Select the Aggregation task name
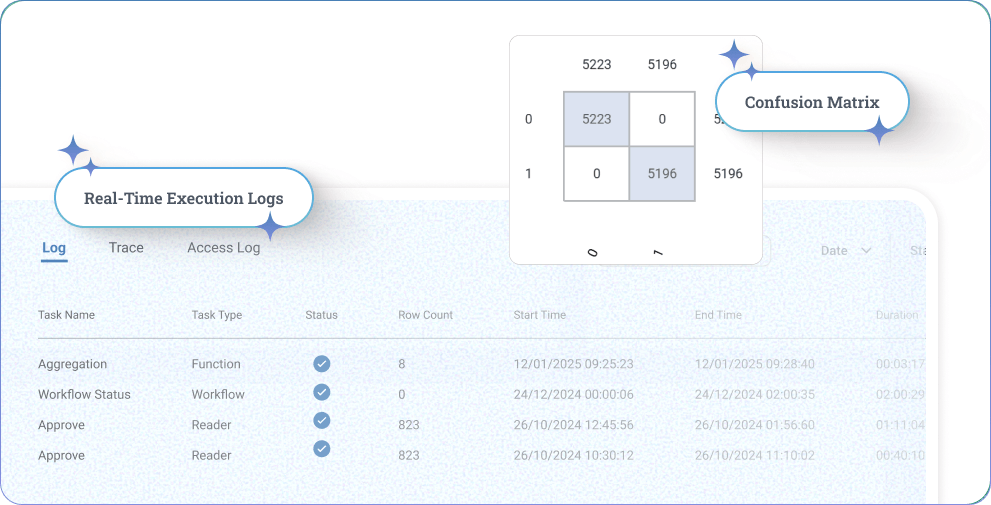Viewport: 991px width, 505px height. [73, 364]
